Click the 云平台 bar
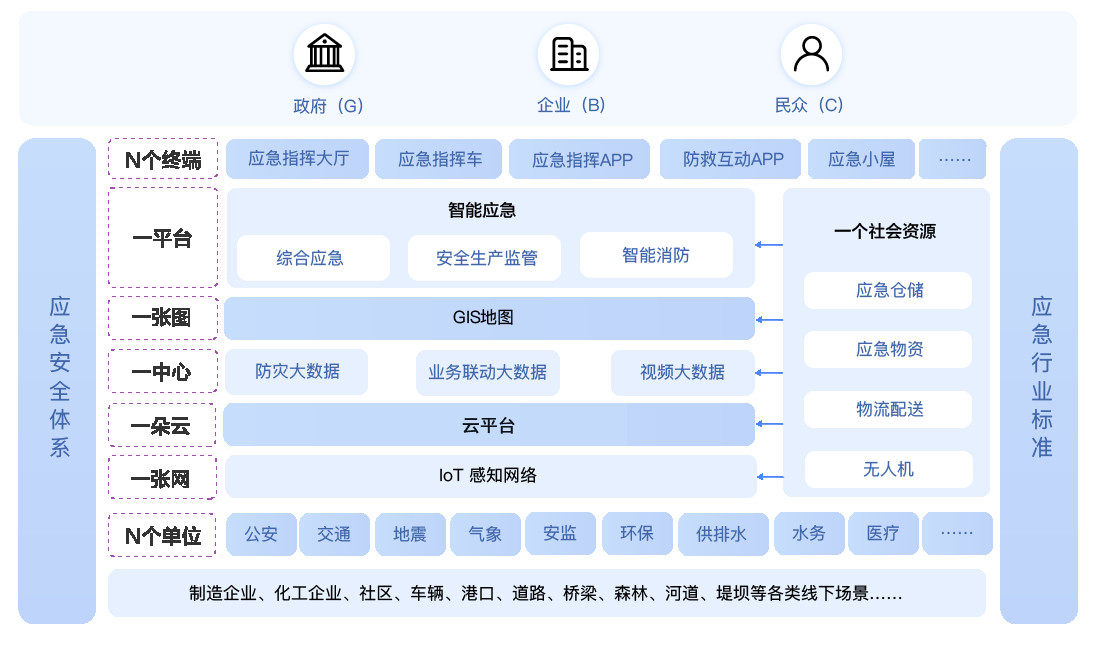The width and height of the screenshot is (1100, 660). pos(489,424)
